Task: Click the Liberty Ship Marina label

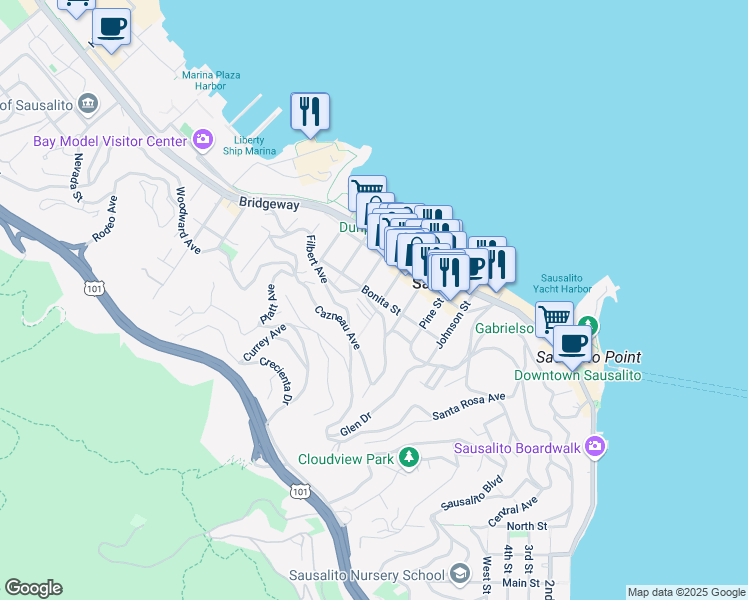Action: click(249, 145)
